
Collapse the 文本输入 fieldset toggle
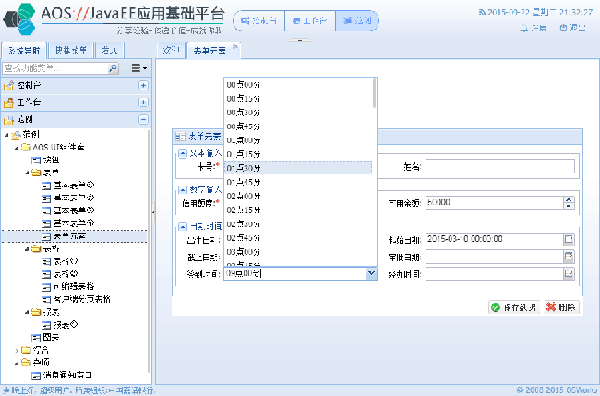tap(183, 154)
